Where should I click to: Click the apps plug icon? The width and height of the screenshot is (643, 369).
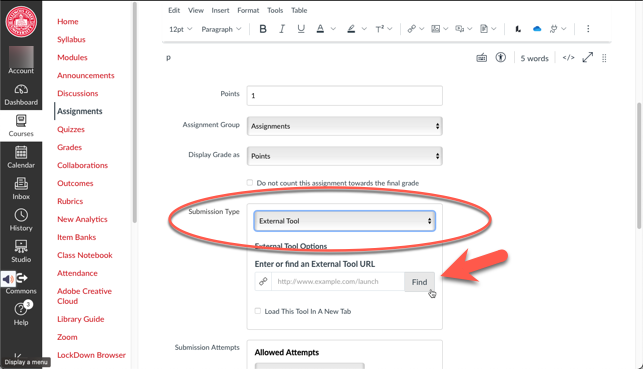coord(554,29)
